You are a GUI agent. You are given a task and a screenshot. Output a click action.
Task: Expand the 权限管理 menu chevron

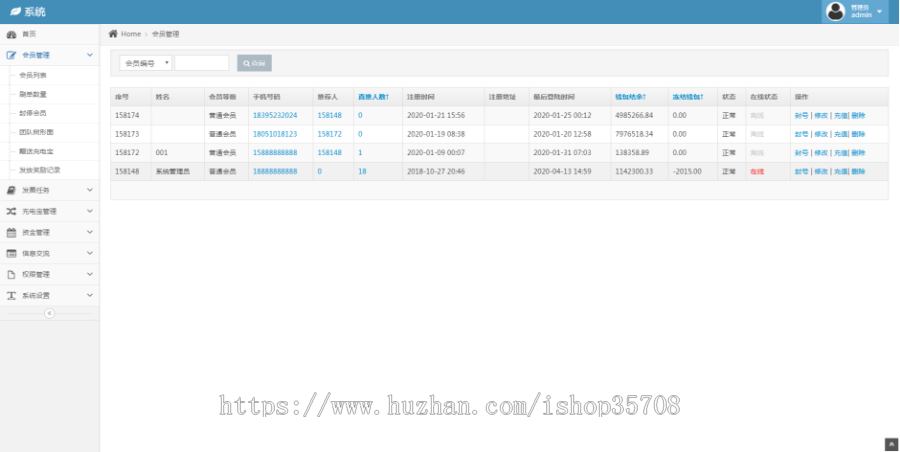[90, 275]
